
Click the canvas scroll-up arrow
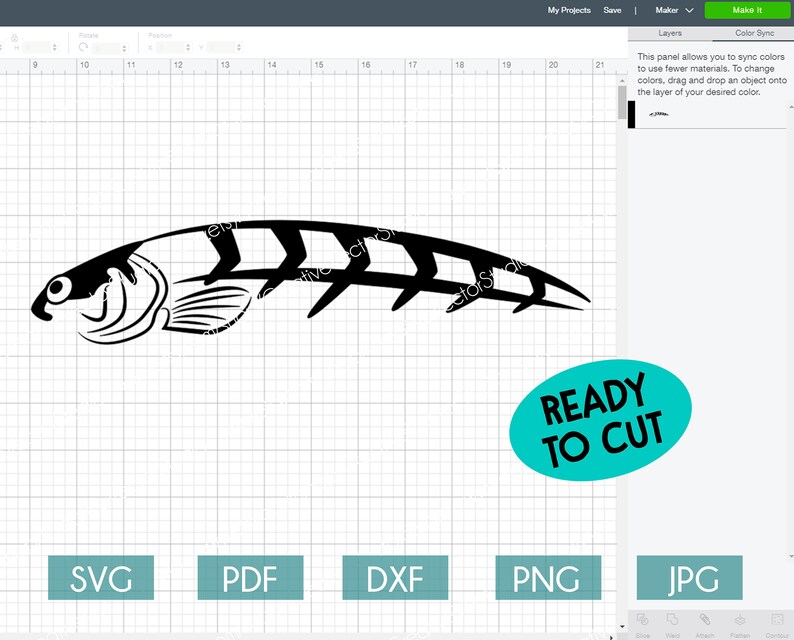pos(622,81)
